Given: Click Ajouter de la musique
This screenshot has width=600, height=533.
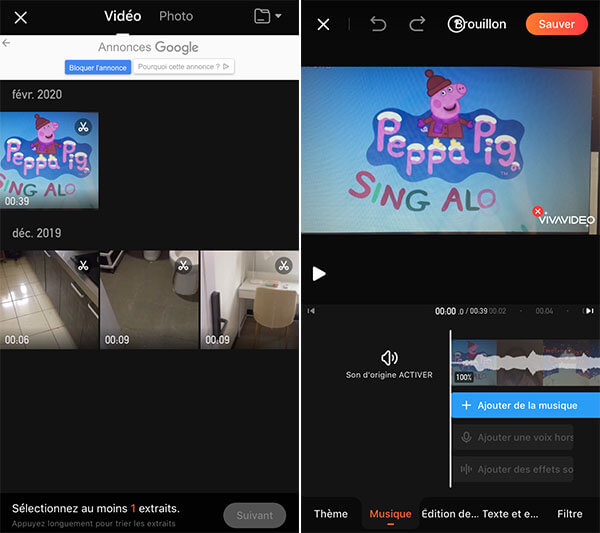Looking at the screenshot, I should (x=526, y=405).
